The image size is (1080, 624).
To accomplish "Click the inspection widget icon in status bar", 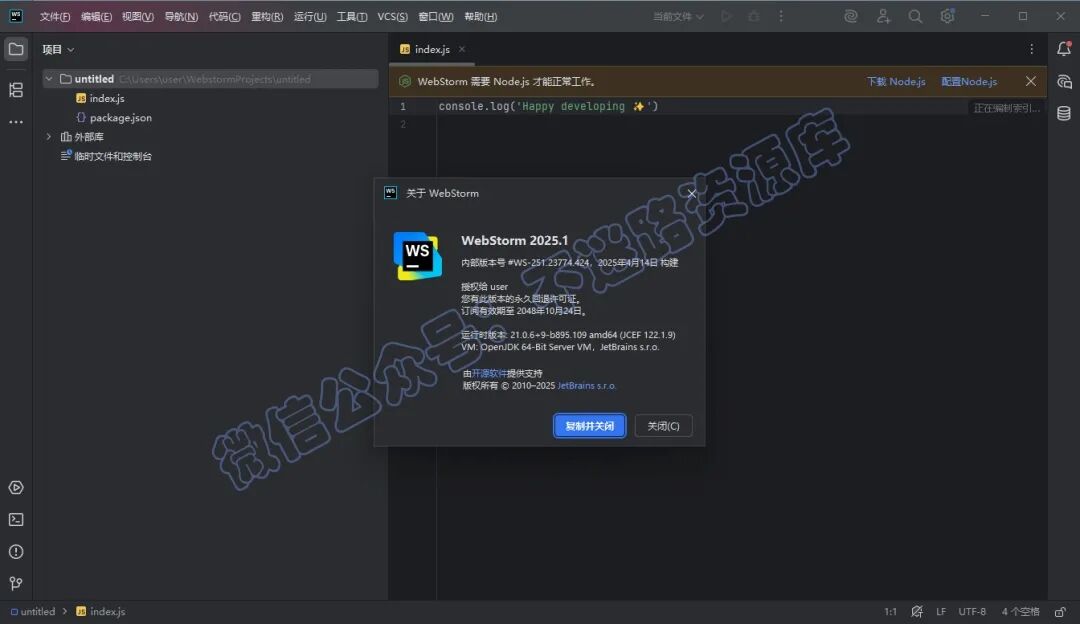I will coord(917,612).
